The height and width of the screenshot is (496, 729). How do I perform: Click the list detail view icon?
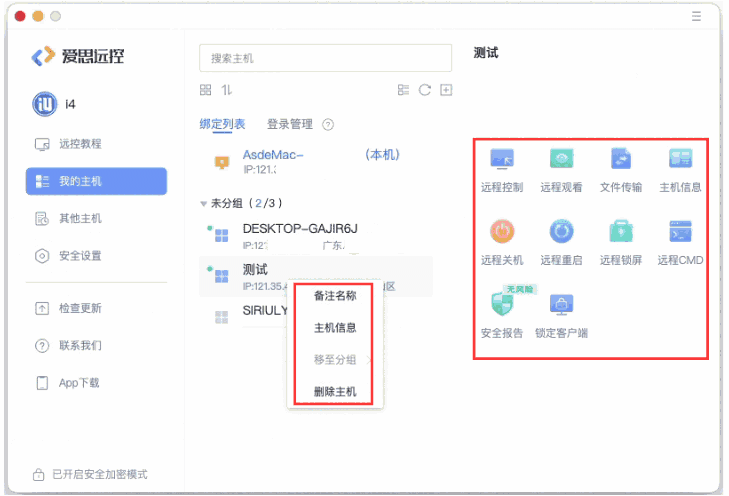(404, 90)
